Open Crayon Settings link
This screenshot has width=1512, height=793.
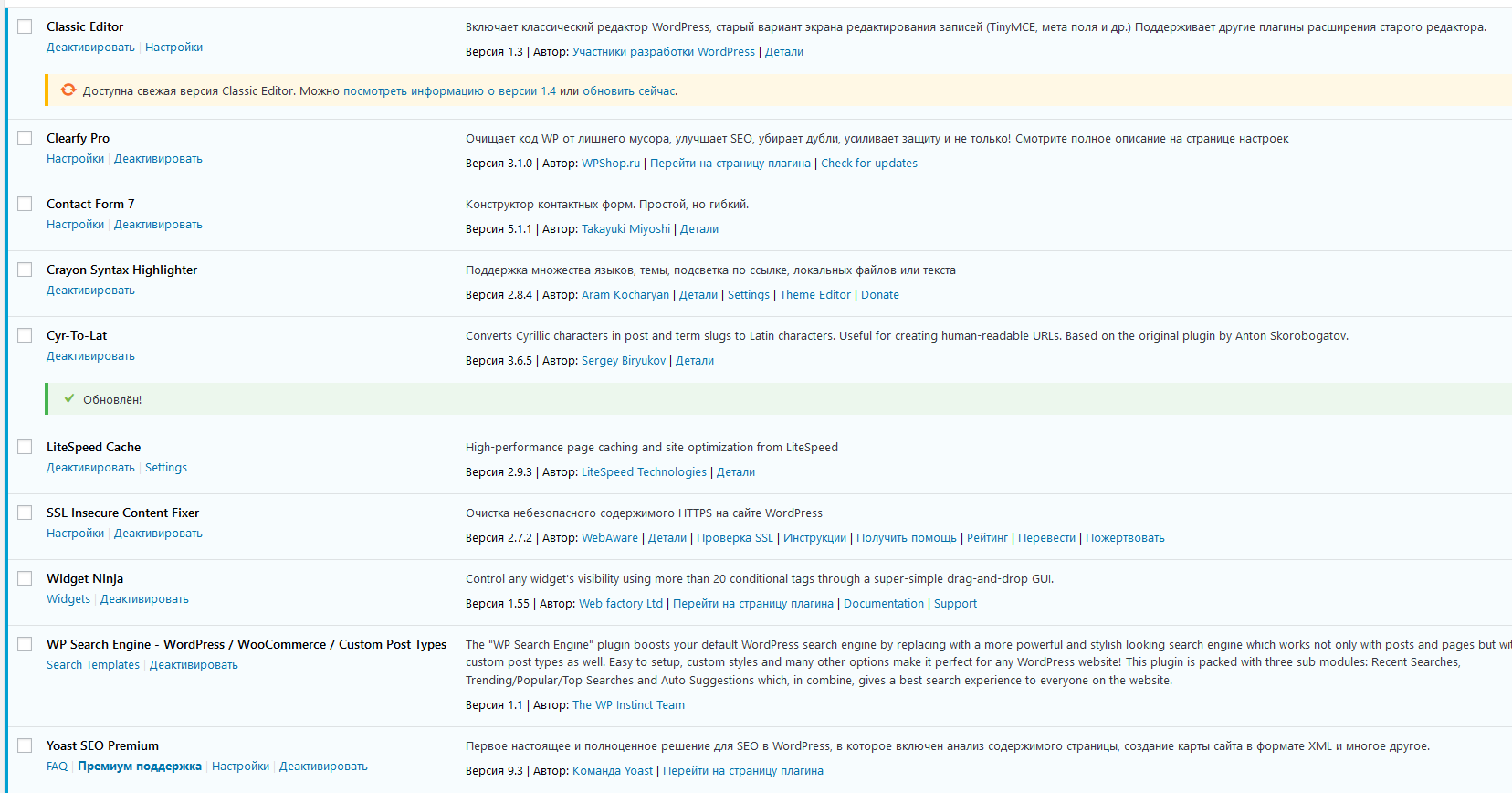749,295
